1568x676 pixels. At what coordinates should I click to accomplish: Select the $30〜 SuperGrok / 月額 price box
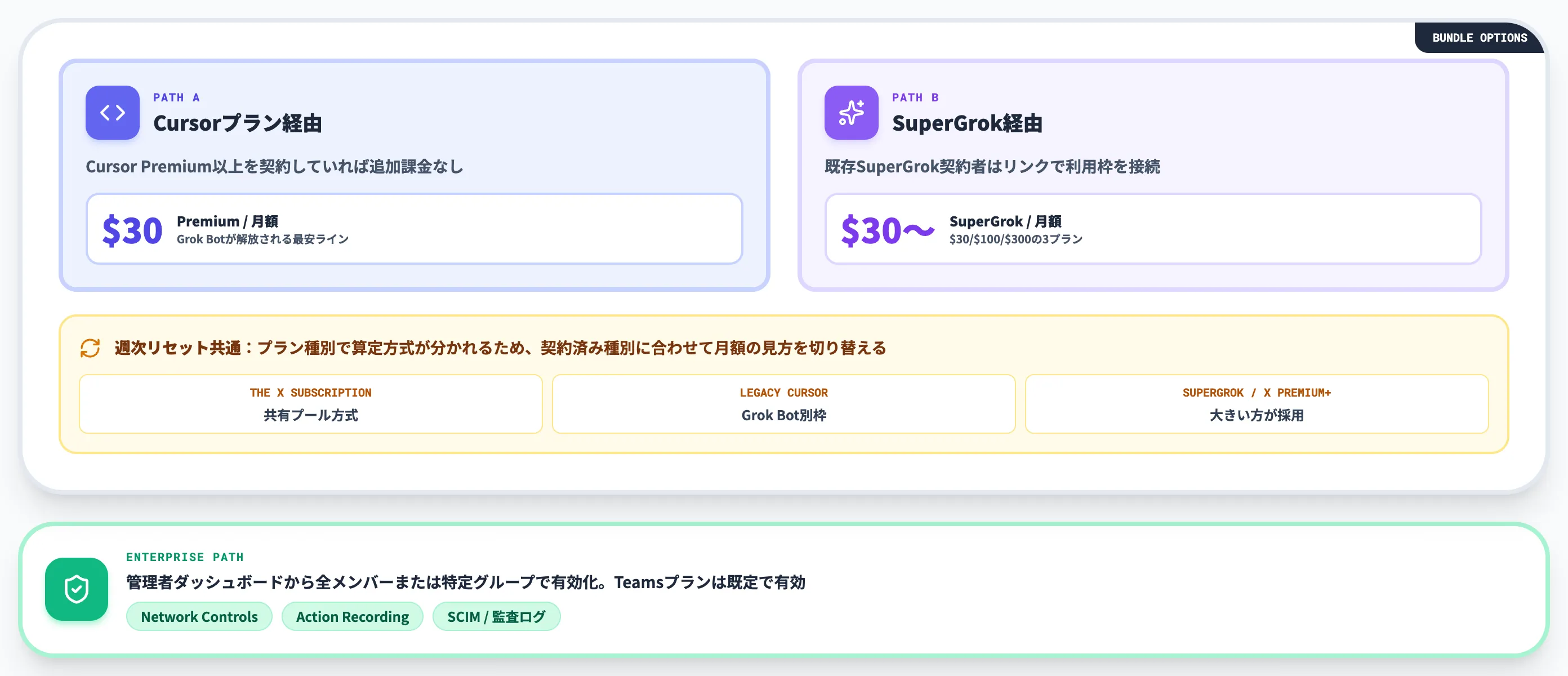click(x=1153, y=229)
